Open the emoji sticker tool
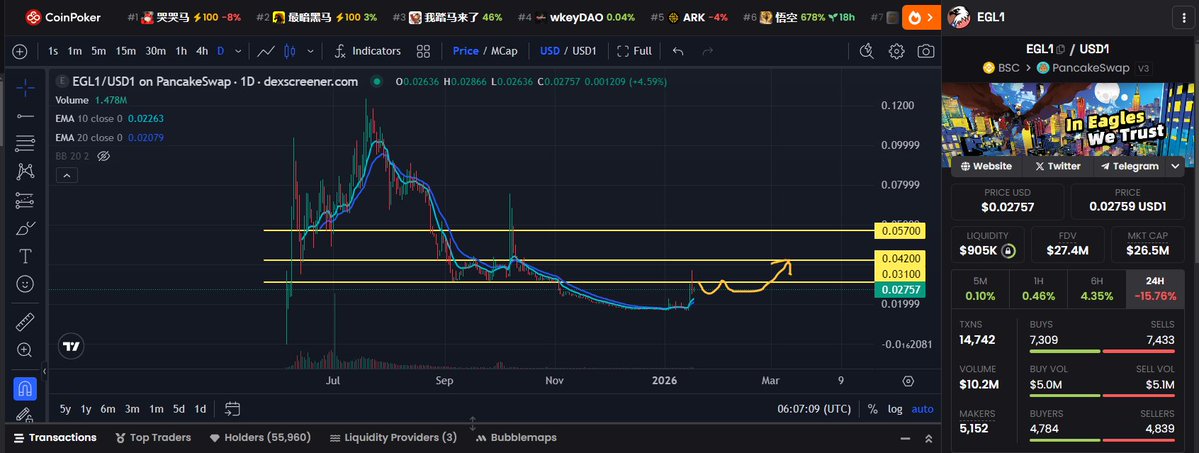 (x=25, y=284)
